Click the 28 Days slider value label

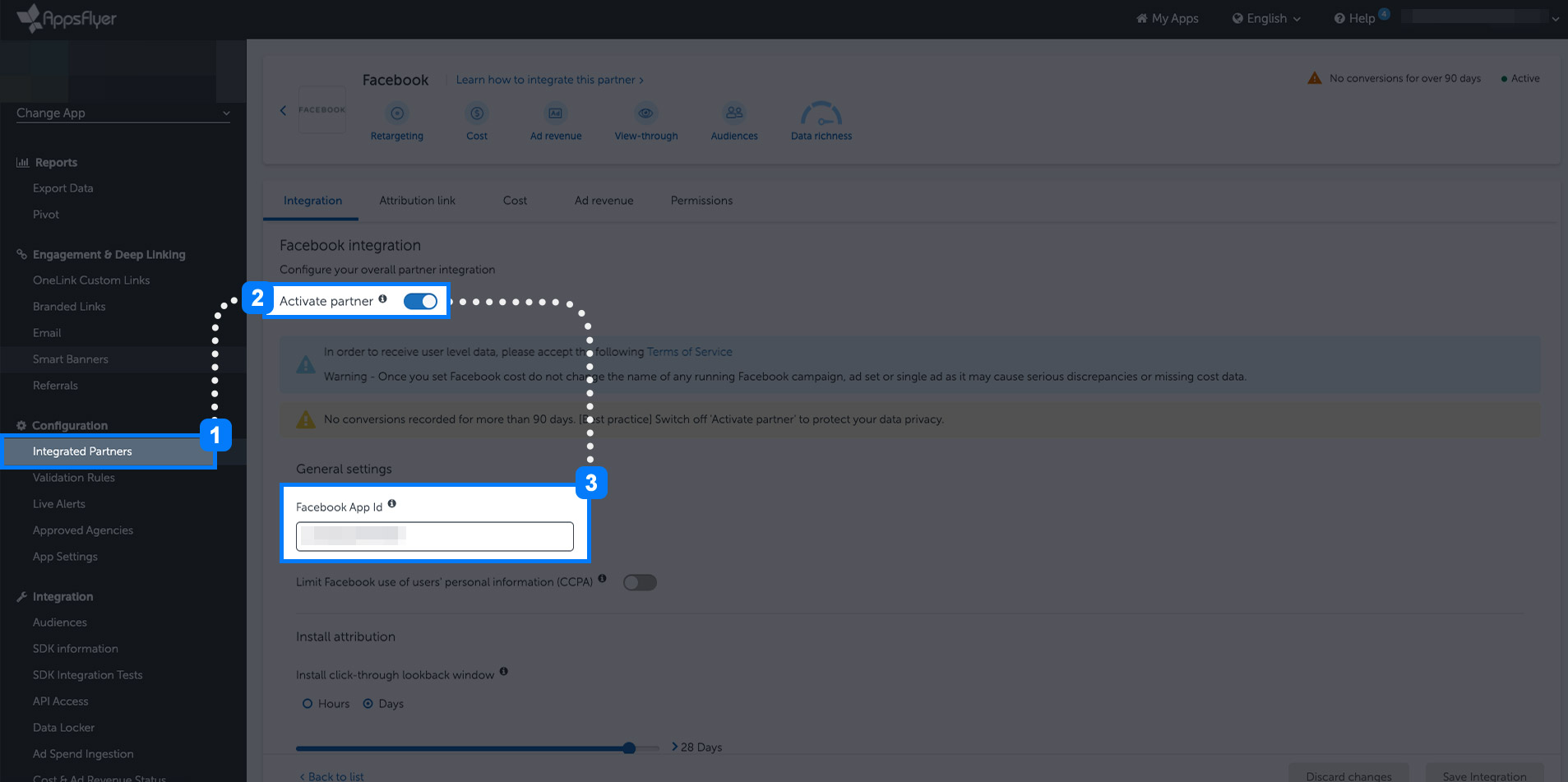[x=701, y=747]
